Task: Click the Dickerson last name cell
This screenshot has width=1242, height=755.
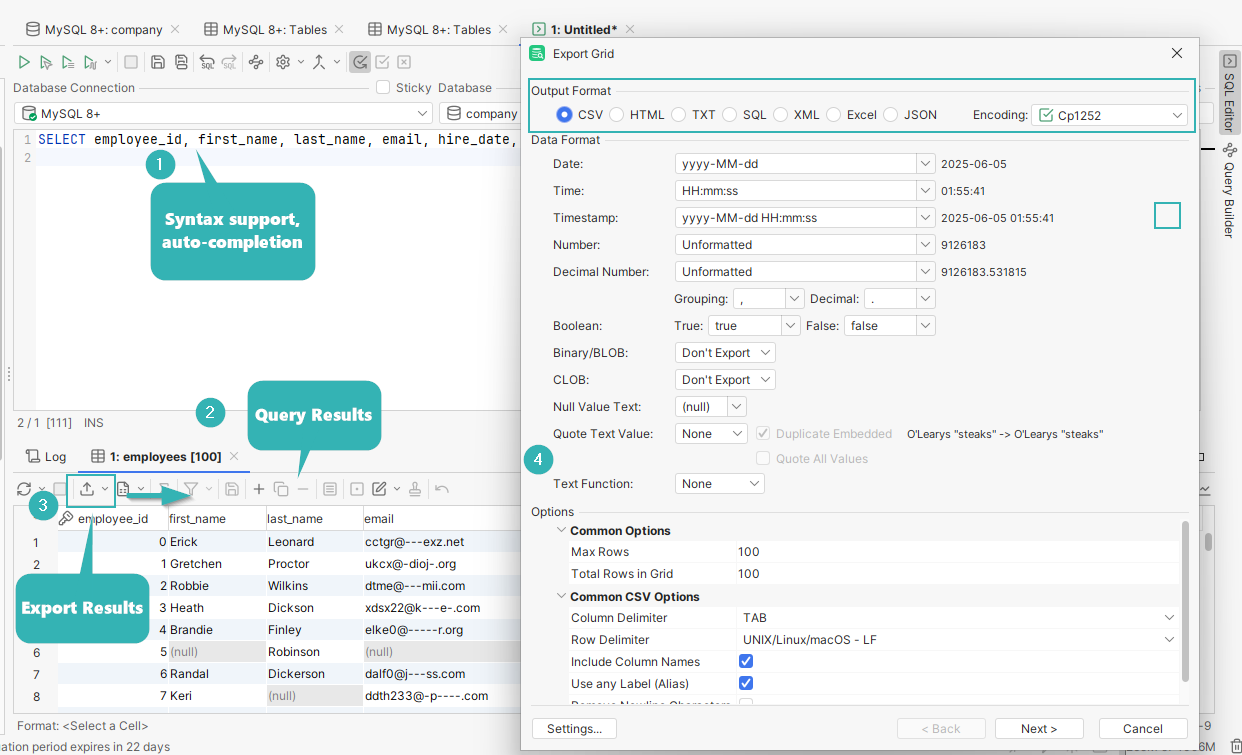Action: tap(314, 674)
